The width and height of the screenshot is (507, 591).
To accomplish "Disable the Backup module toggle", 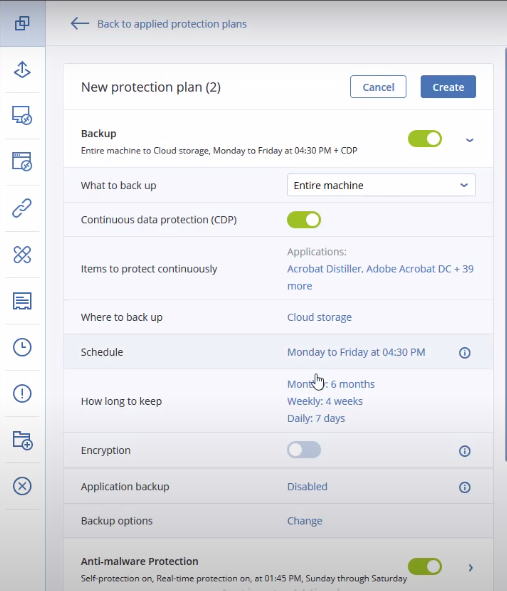I will click(x=425, y=139).
